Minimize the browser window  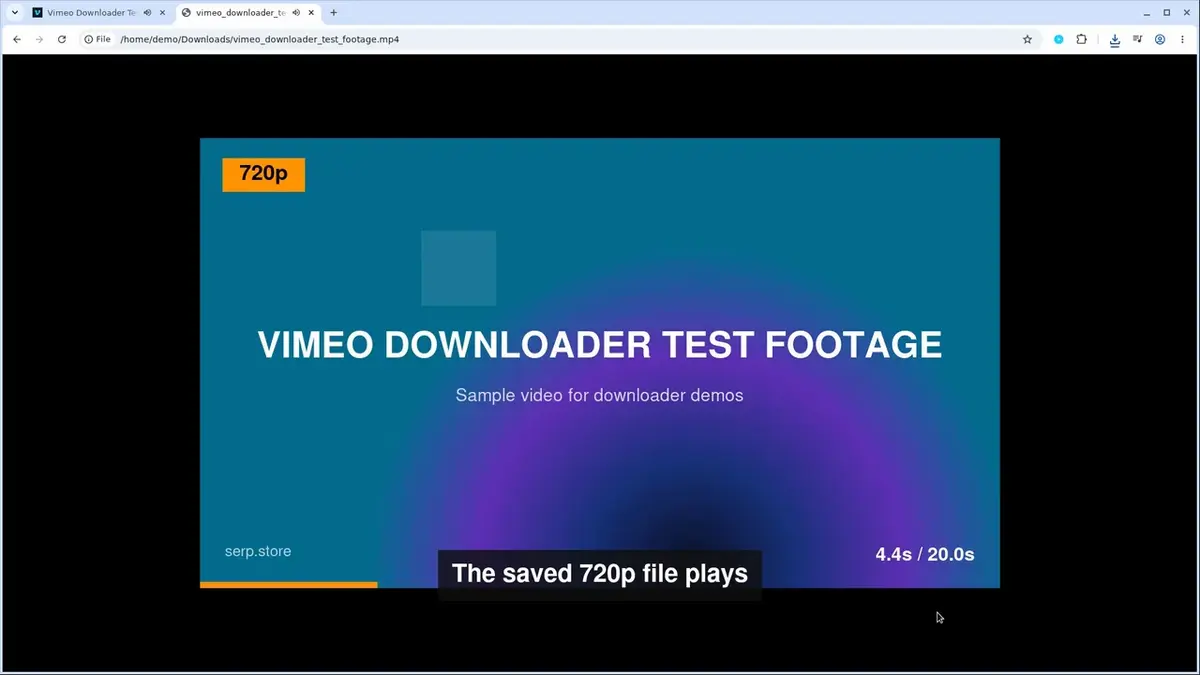tap(1146, 13)
